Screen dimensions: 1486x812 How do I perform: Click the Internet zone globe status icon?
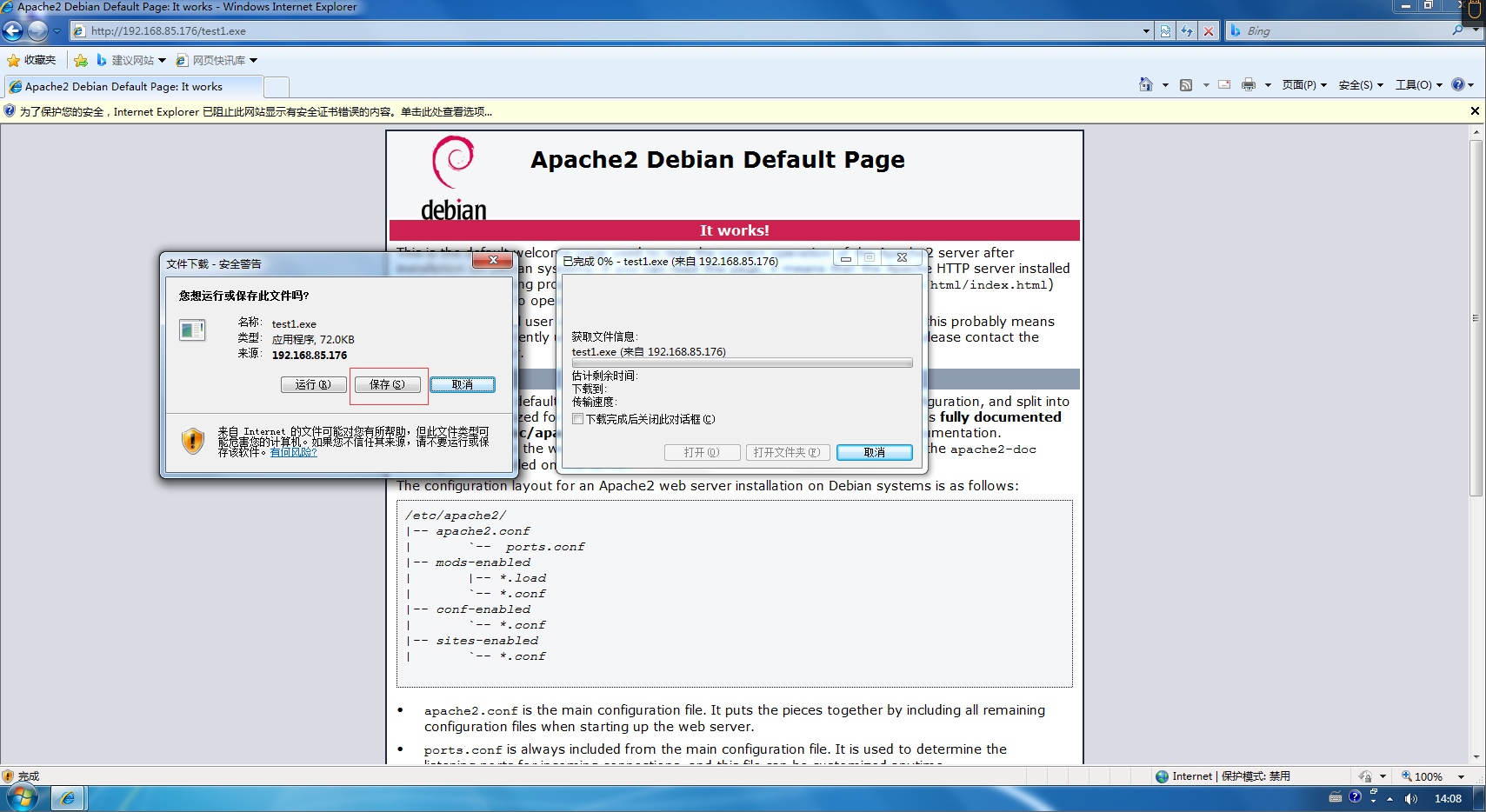[1162, 776]
